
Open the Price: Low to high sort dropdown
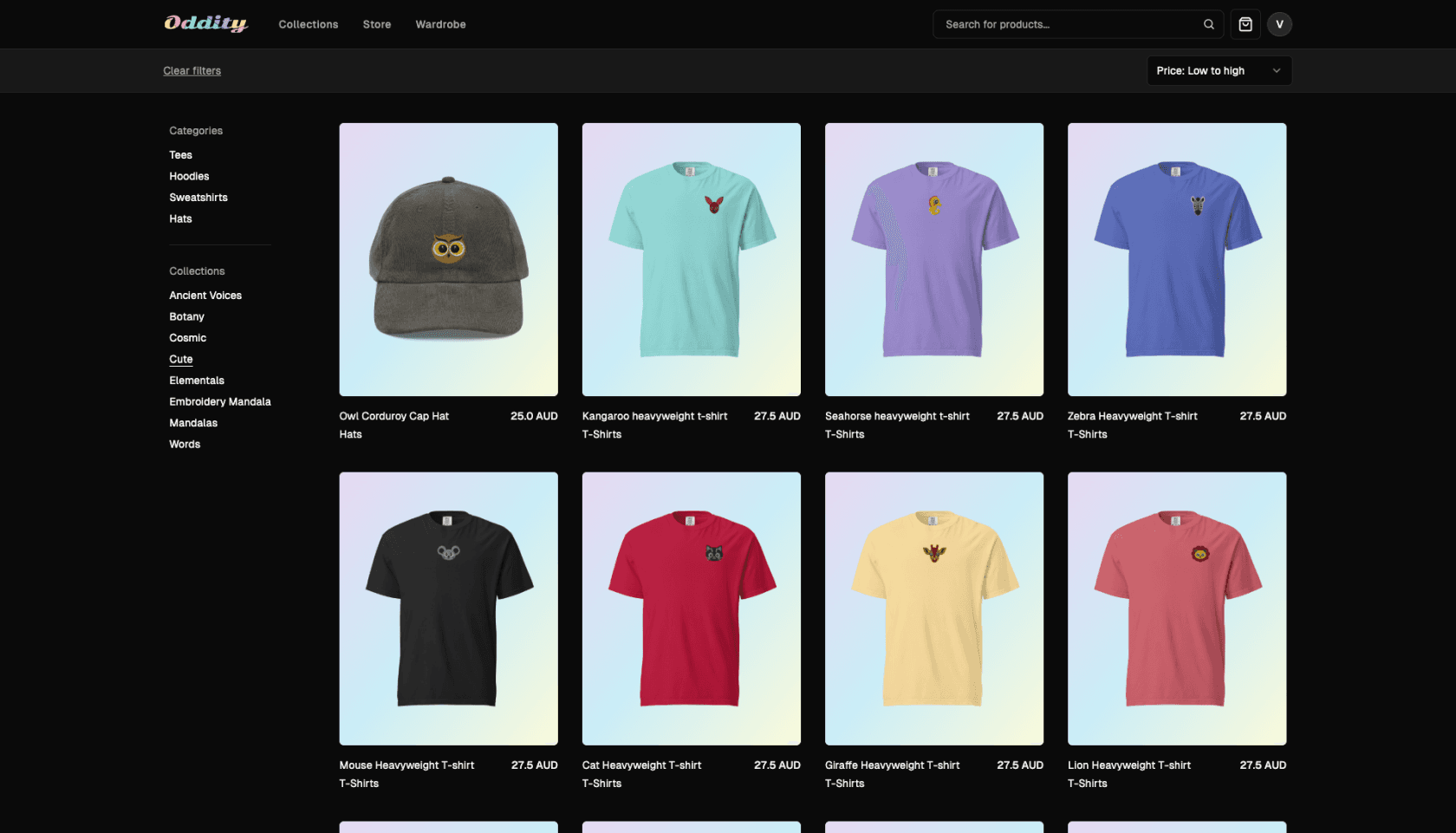pos(1218,70)
